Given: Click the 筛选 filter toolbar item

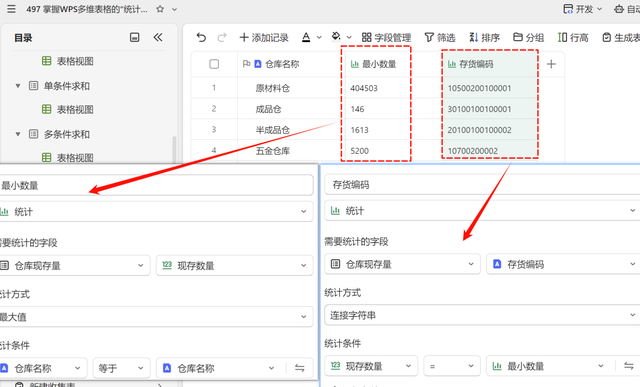Looking at the screenshot, I should tap(440, 38).
